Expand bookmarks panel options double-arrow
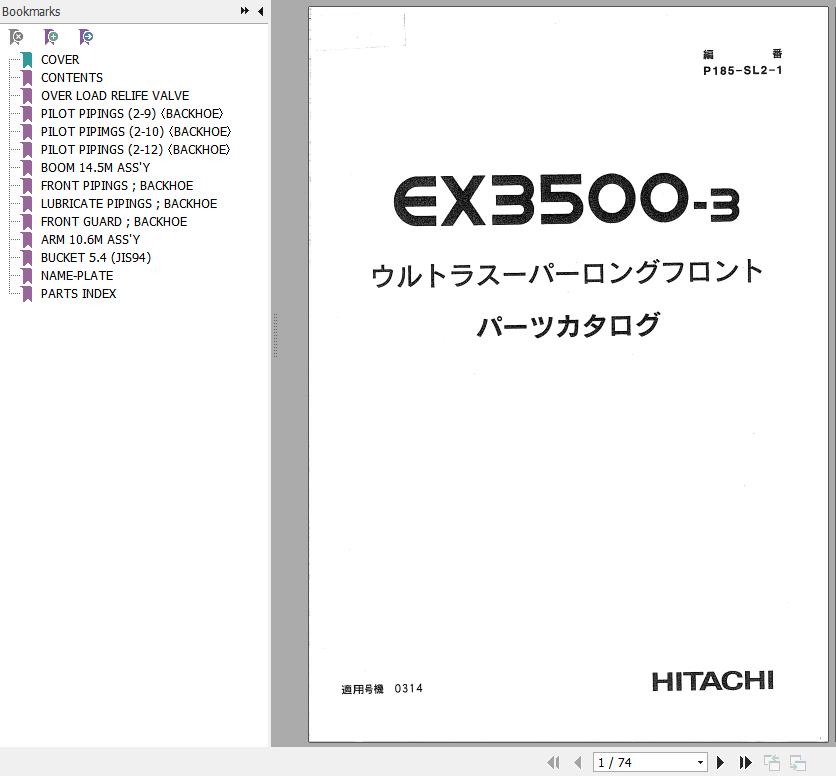 coord(245,11)
